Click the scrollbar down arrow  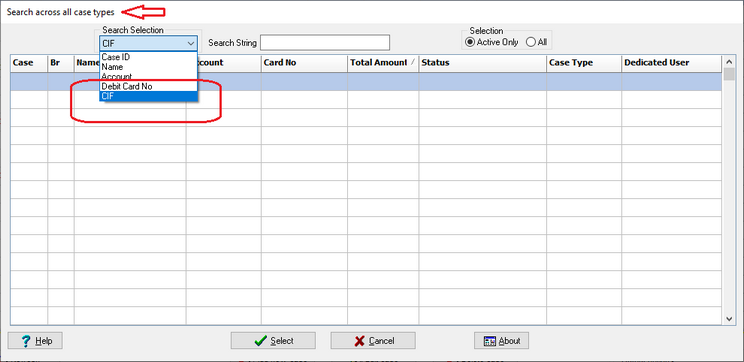(x=729, y=319)
